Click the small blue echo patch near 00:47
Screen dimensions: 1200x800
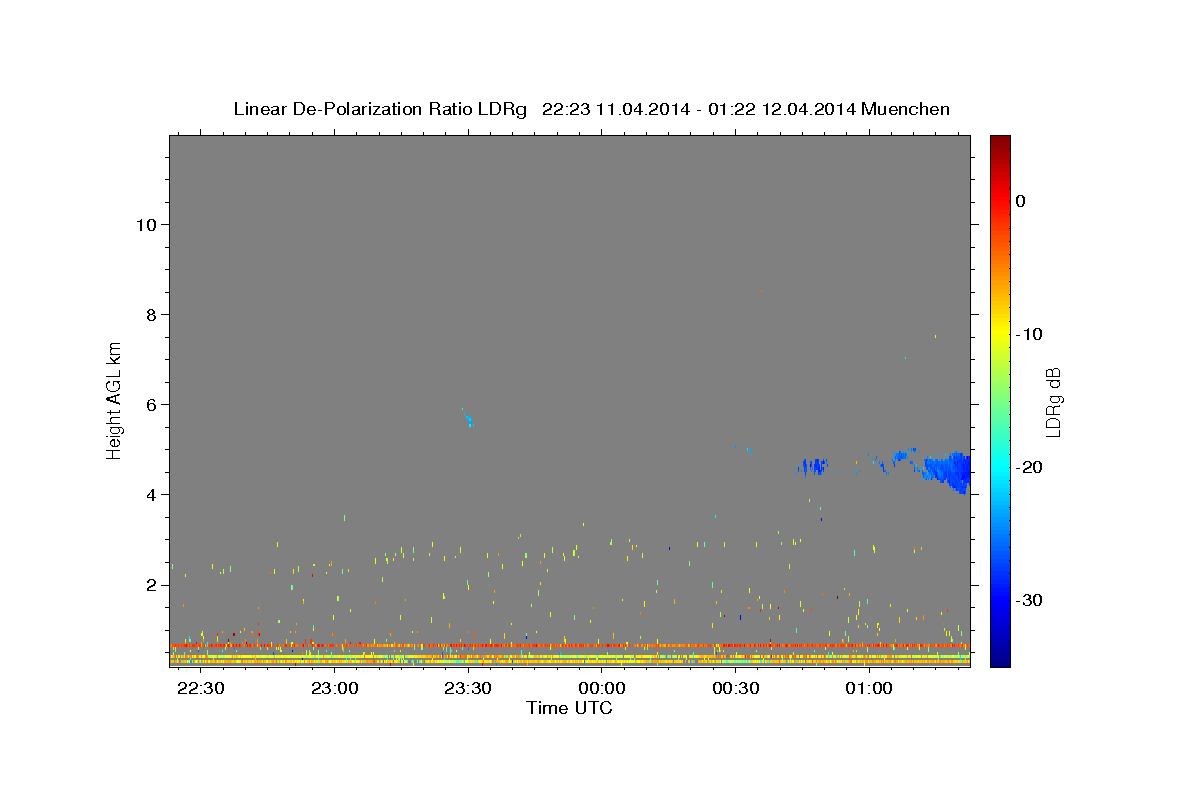pos(813,466)
